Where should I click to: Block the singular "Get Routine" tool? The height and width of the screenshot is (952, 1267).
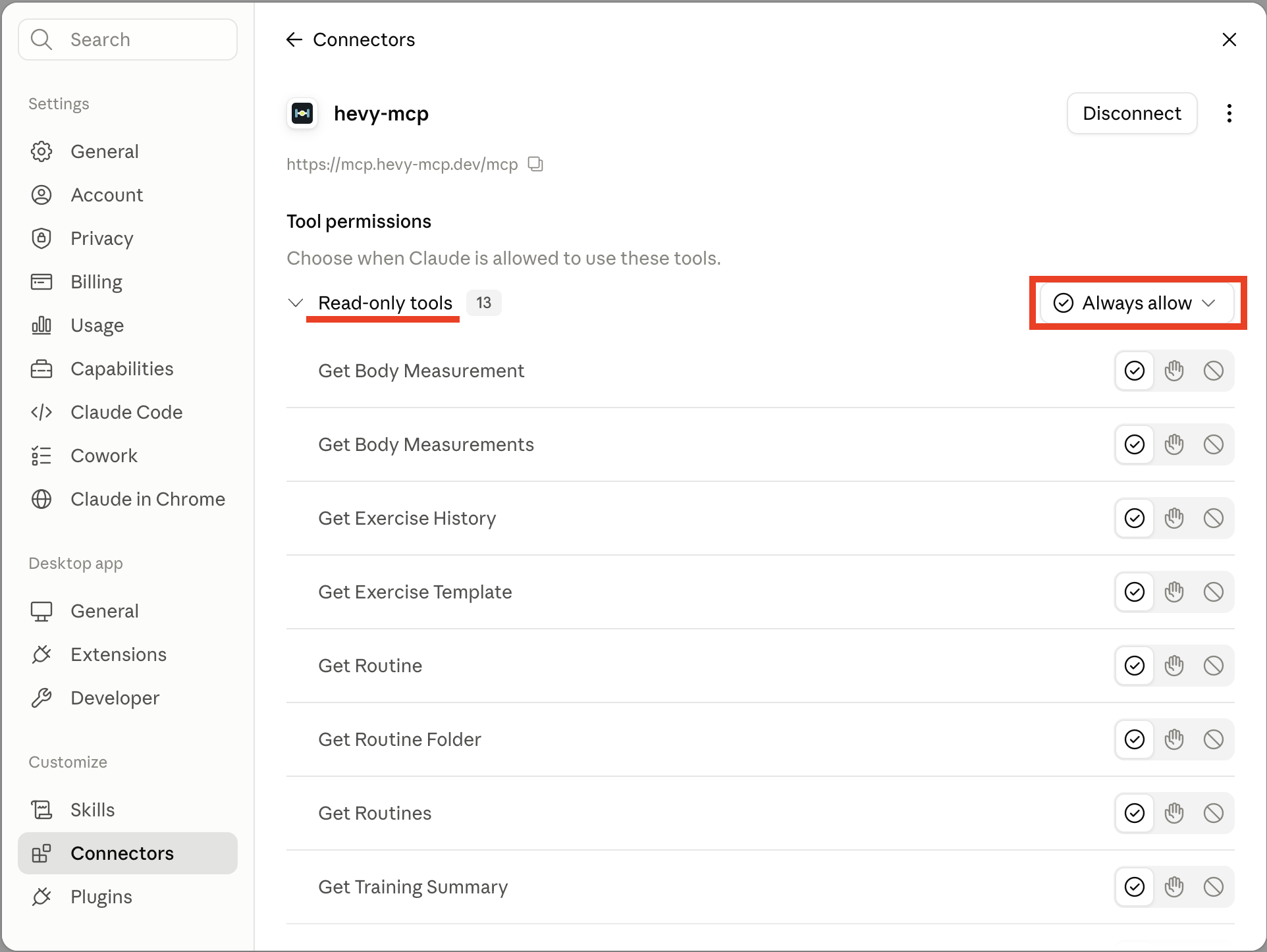click(1214, 666)
